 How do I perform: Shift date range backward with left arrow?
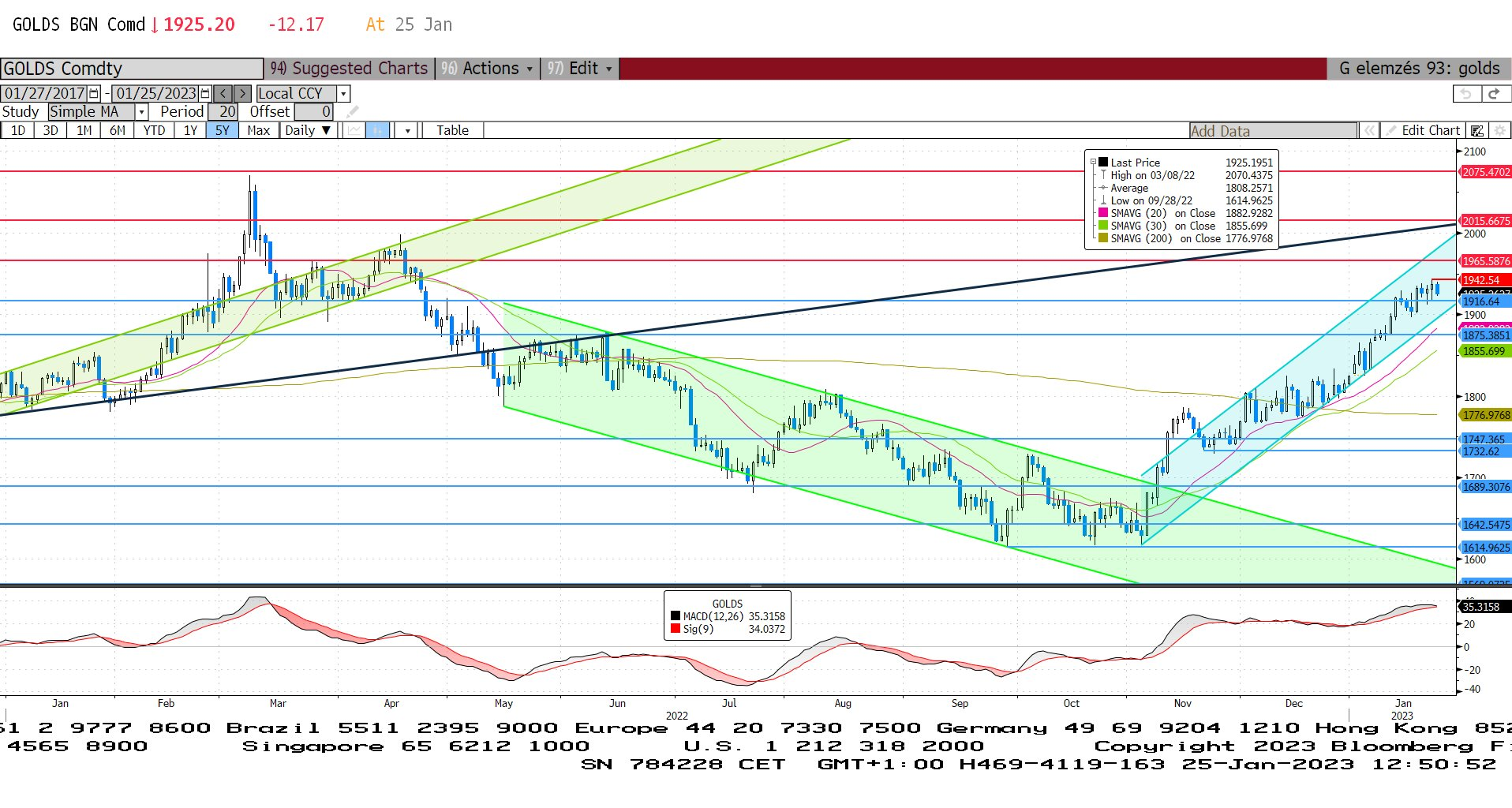pyautogui.click(x=223, y=93)
